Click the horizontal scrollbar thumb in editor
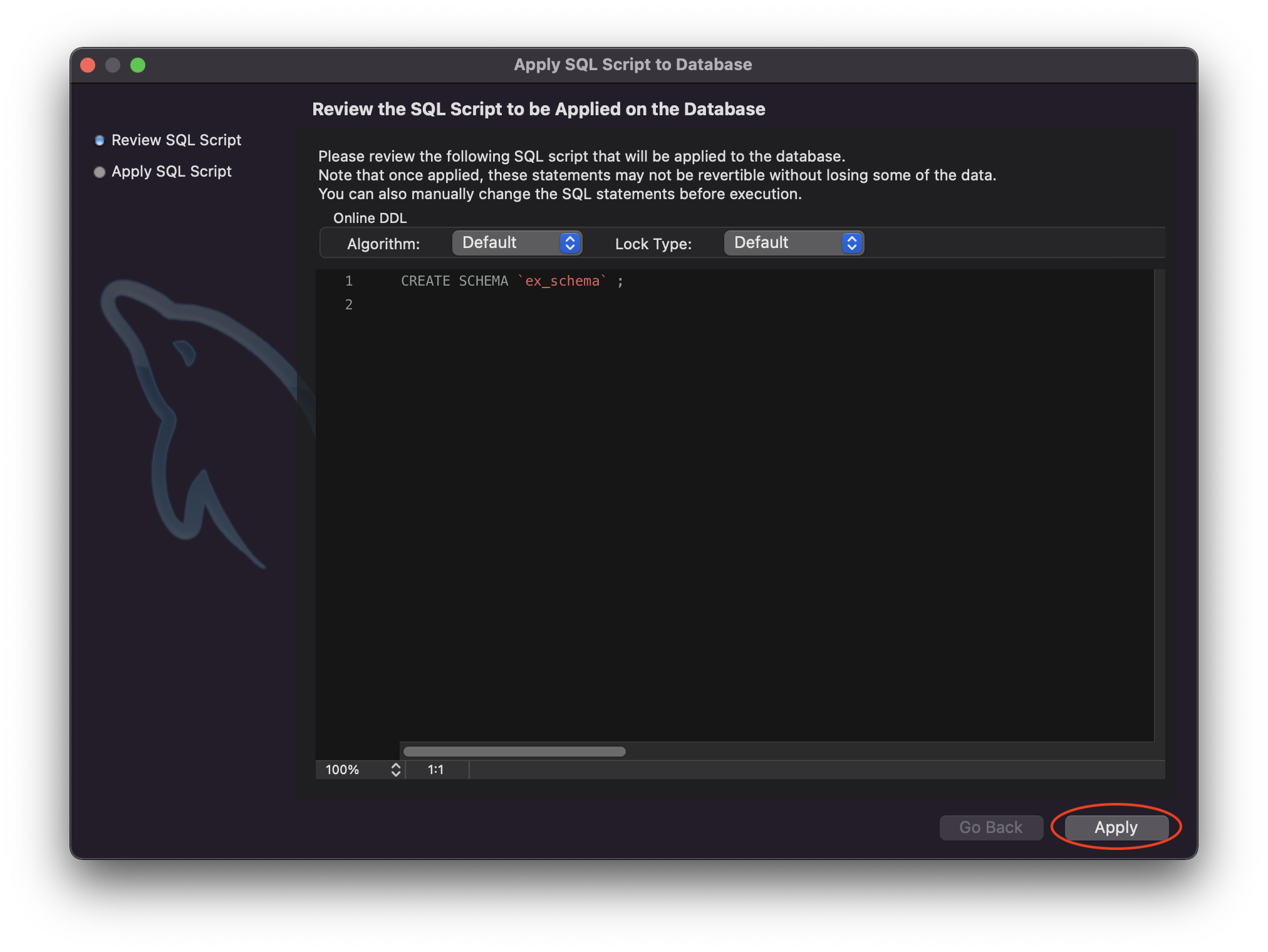Viewport: 1268px width, 952px height. coord(514,752)
